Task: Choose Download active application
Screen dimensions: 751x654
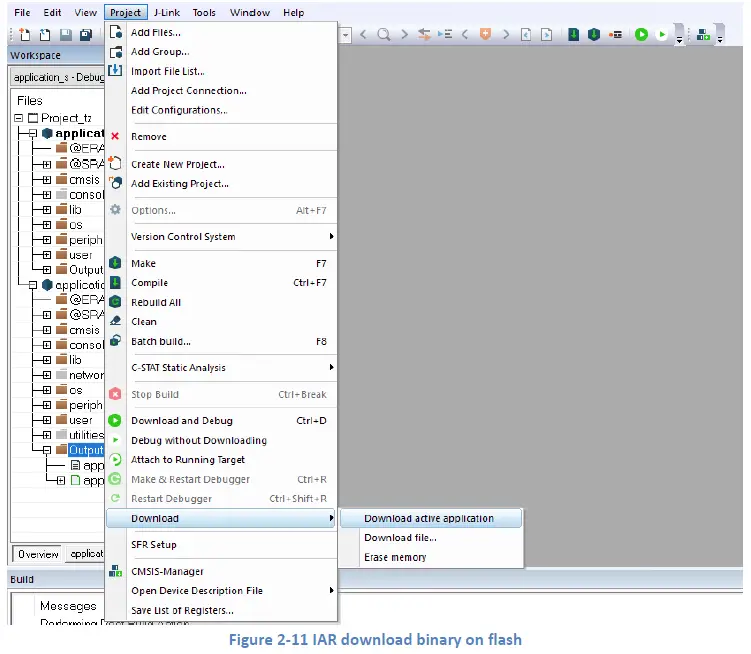Action: pos(431,518)
